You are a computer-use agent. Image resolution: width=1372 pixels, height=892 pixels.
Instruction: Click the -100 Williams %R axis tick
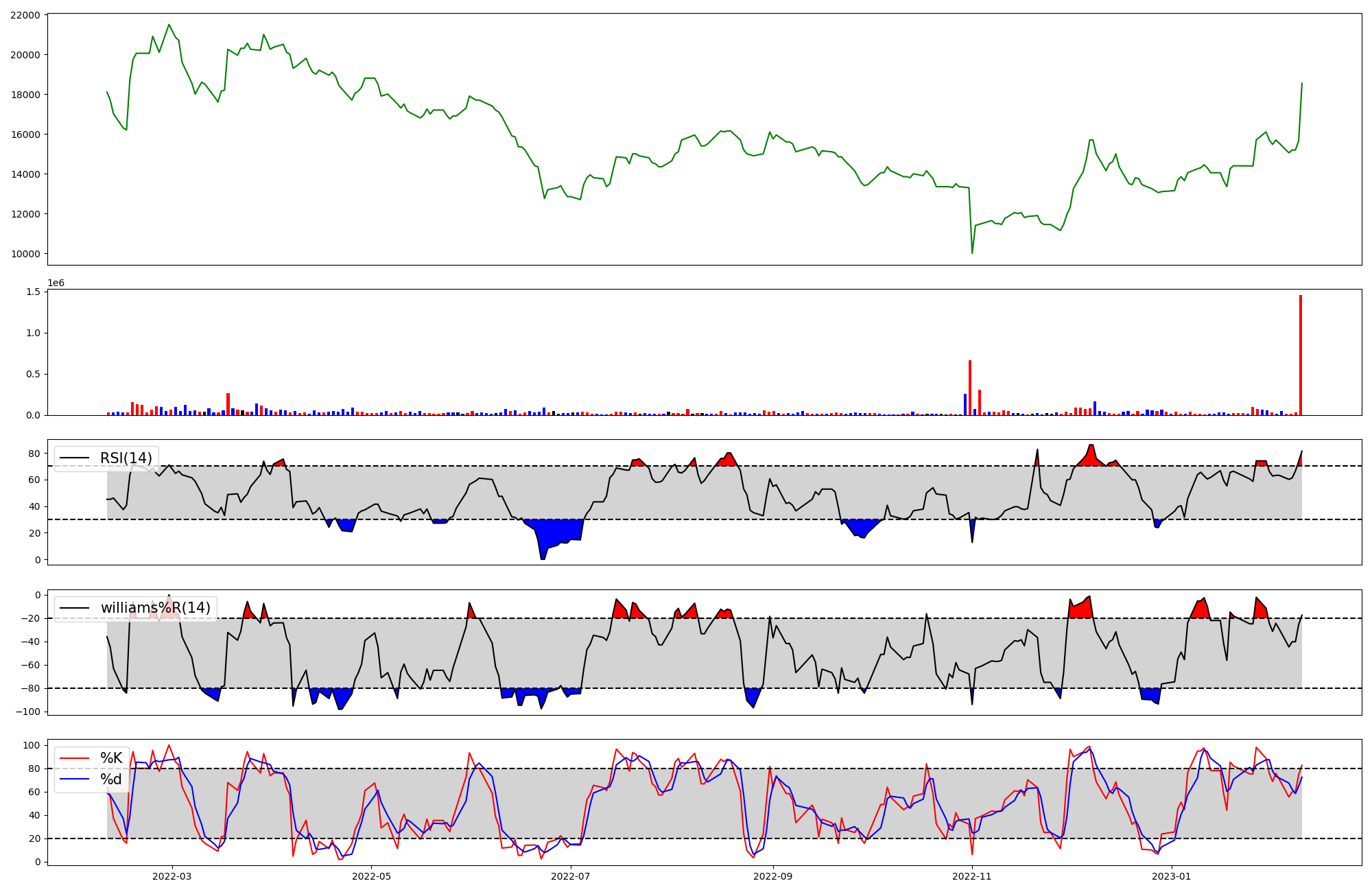[x=27, y=712]
